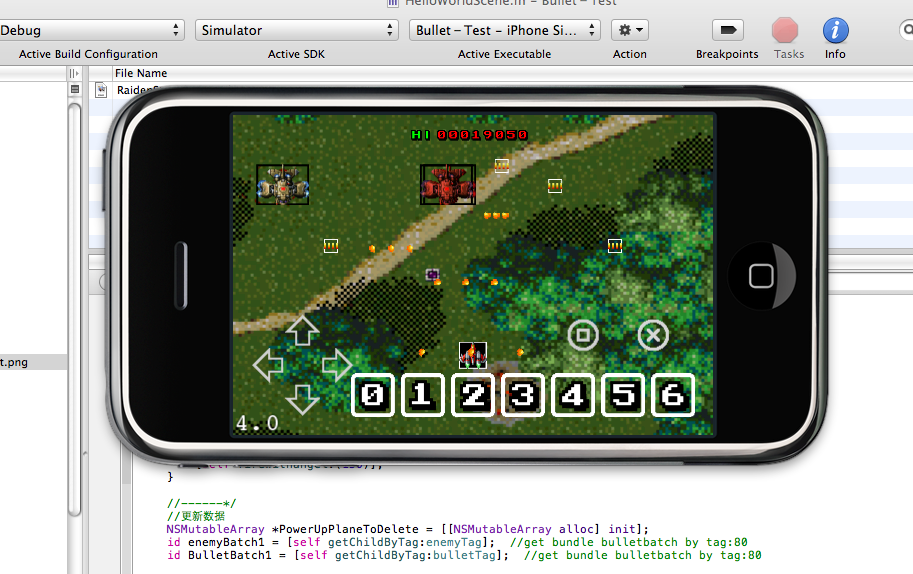Tap the right arrow on the game d-pad

tap(337, 365)
